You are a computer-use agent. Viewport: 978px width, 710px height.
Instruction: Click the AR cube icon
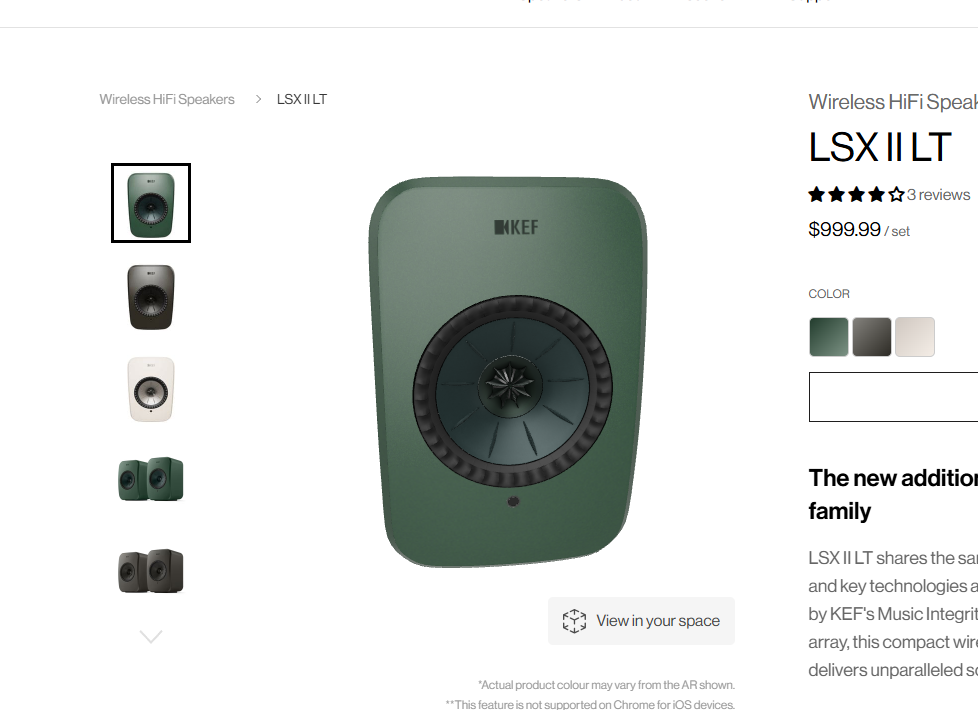[574, 621]
